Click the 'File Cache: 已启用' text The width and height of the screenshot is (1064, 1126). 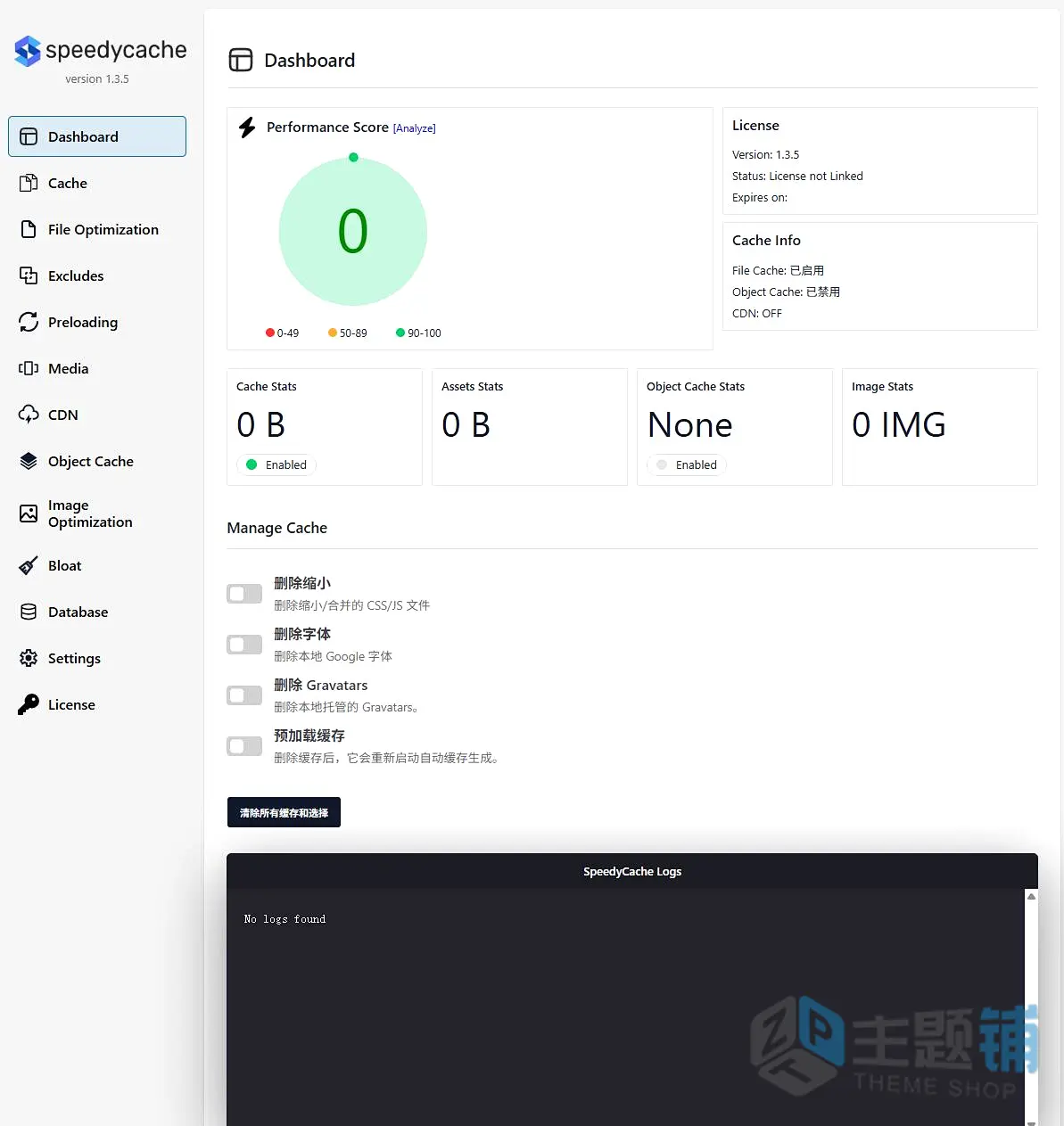pyautogui.click(x=778, y=270)
